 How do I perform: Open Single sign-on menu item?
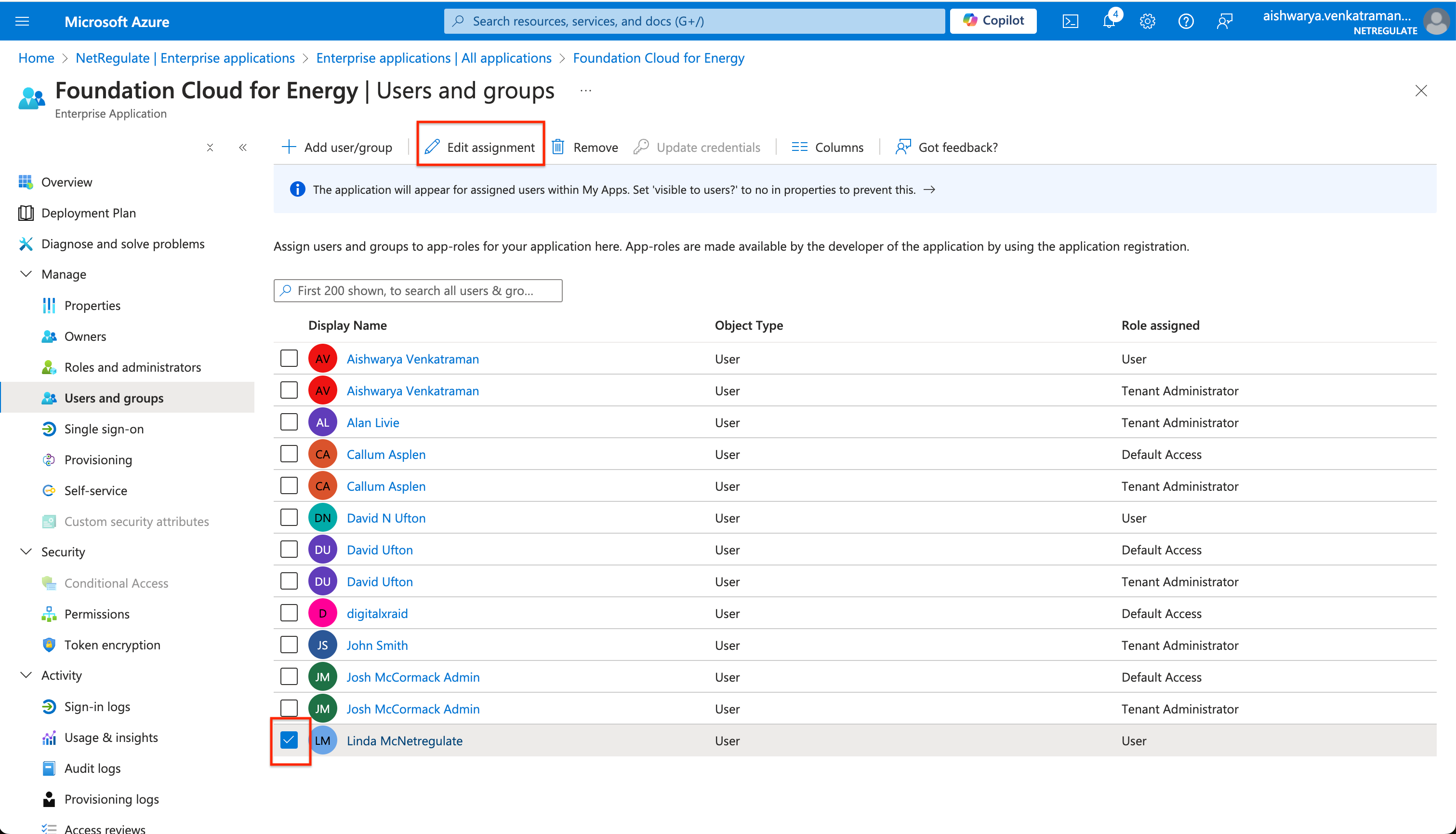(x=104, y=429)
